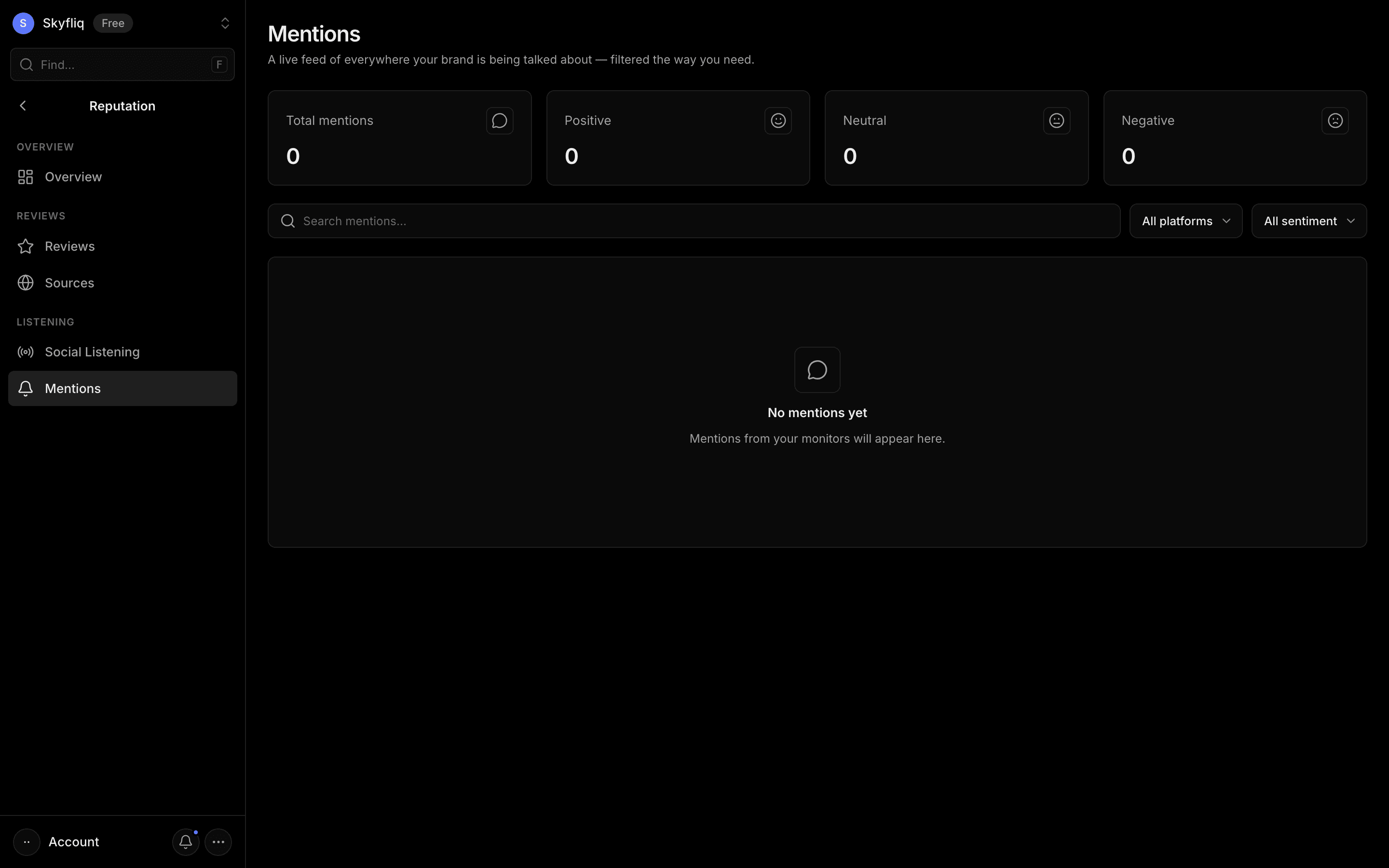Open notifications bell at bottom
Viewport: 1389px width, 868px height.
[x=185, y=841]
